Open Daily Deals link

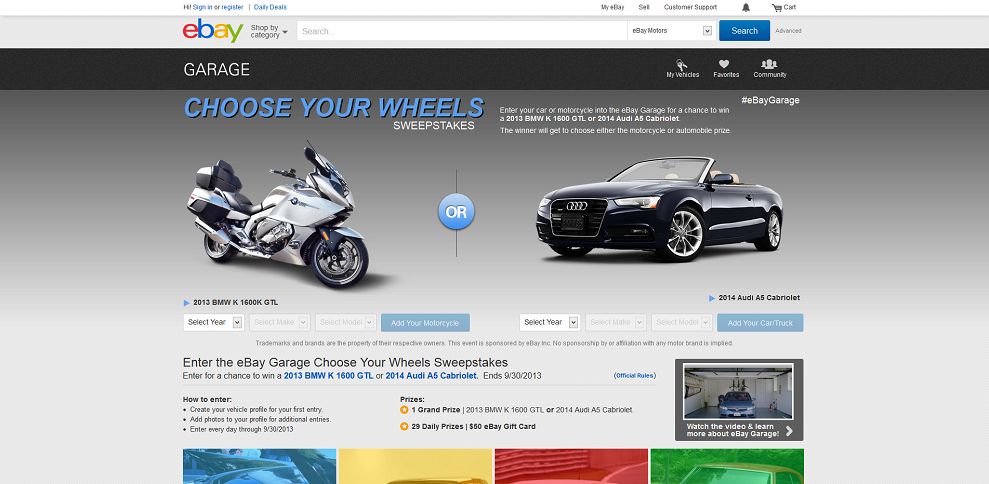tap(270, 8)
